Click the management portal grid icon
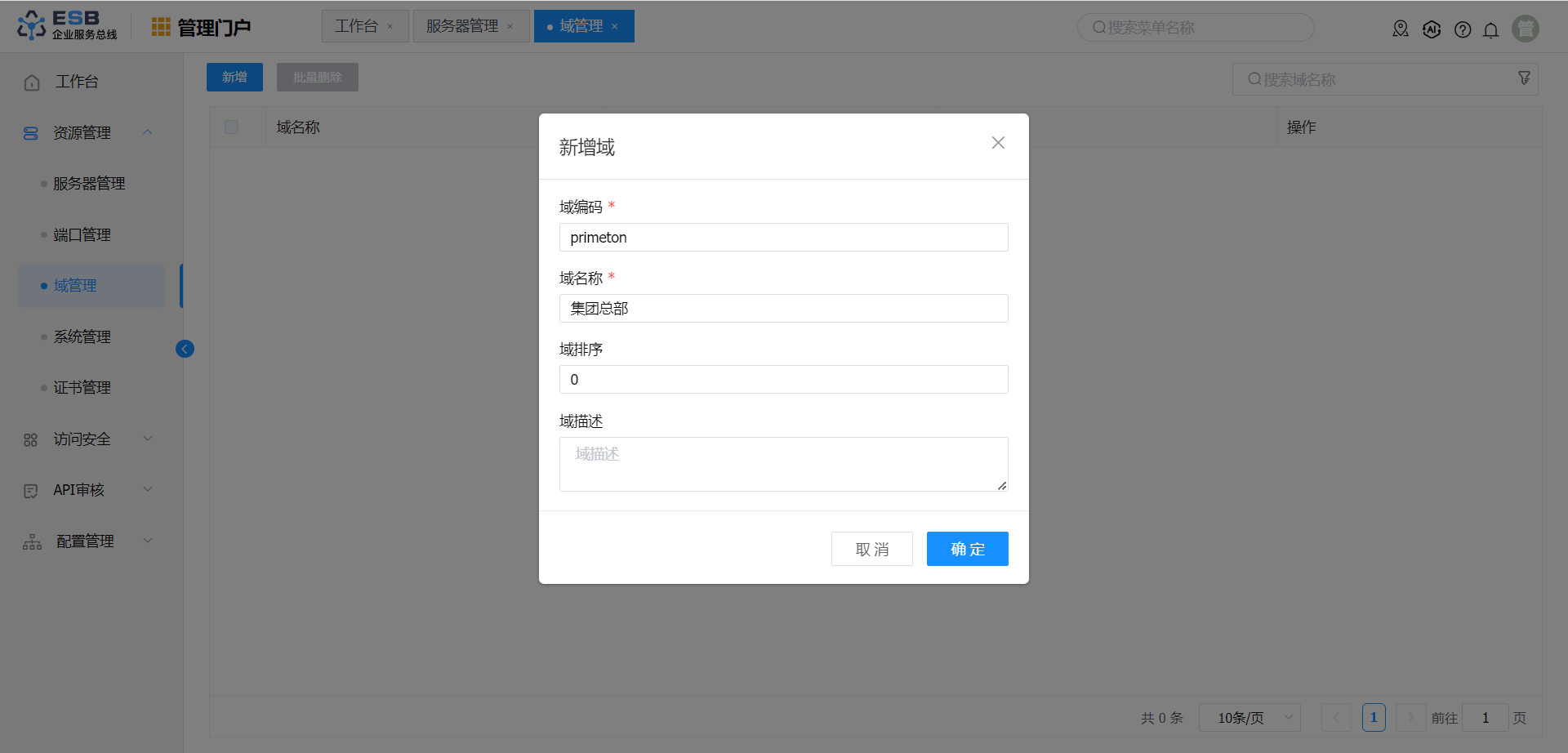Viewport: 1568px width, 753px height. [161, 28]
